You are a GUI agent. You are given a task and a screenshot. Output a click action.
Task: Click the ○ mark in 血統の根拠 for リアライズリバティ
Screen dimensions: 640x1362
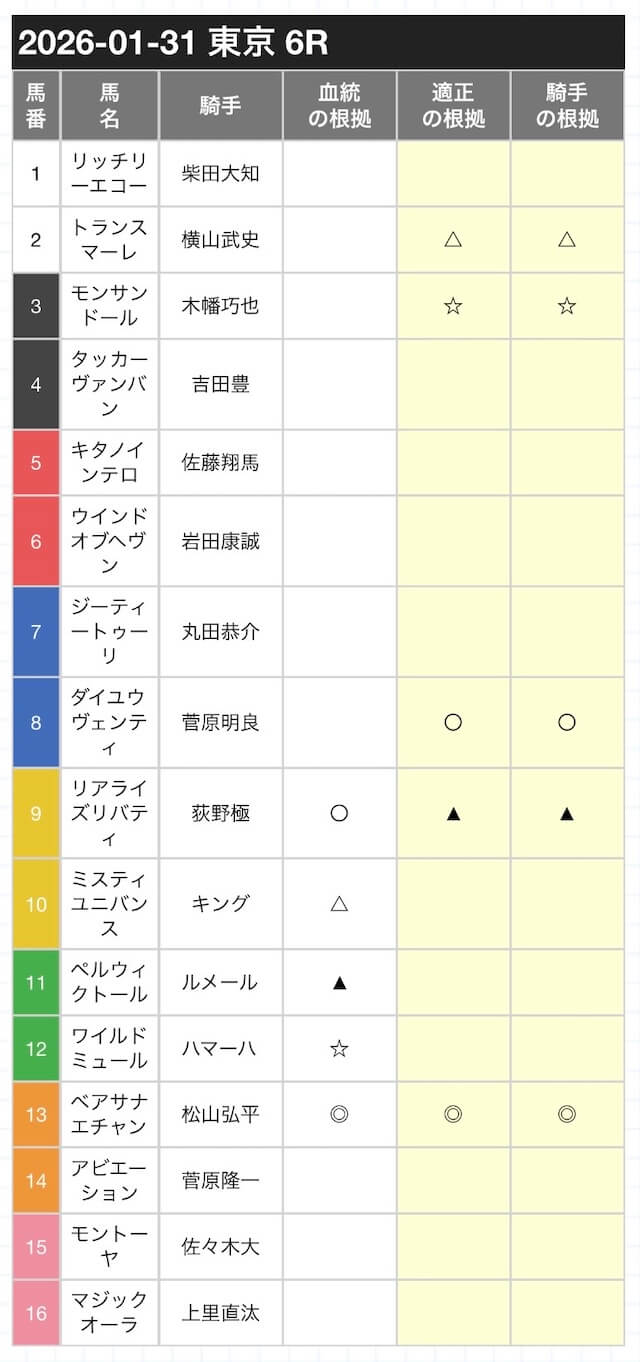click(x=339, y=813)
